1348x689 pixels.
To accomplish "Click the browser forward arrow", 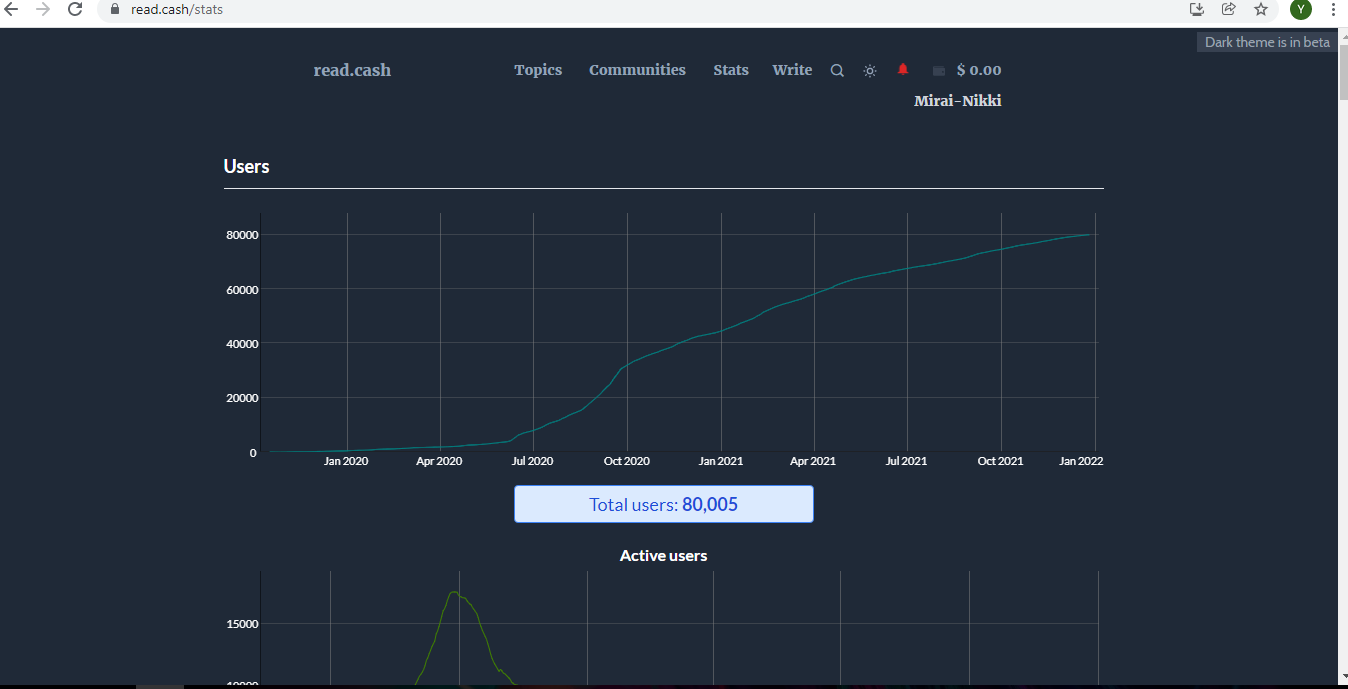I will pyautogui.click(x=43, y=9).
